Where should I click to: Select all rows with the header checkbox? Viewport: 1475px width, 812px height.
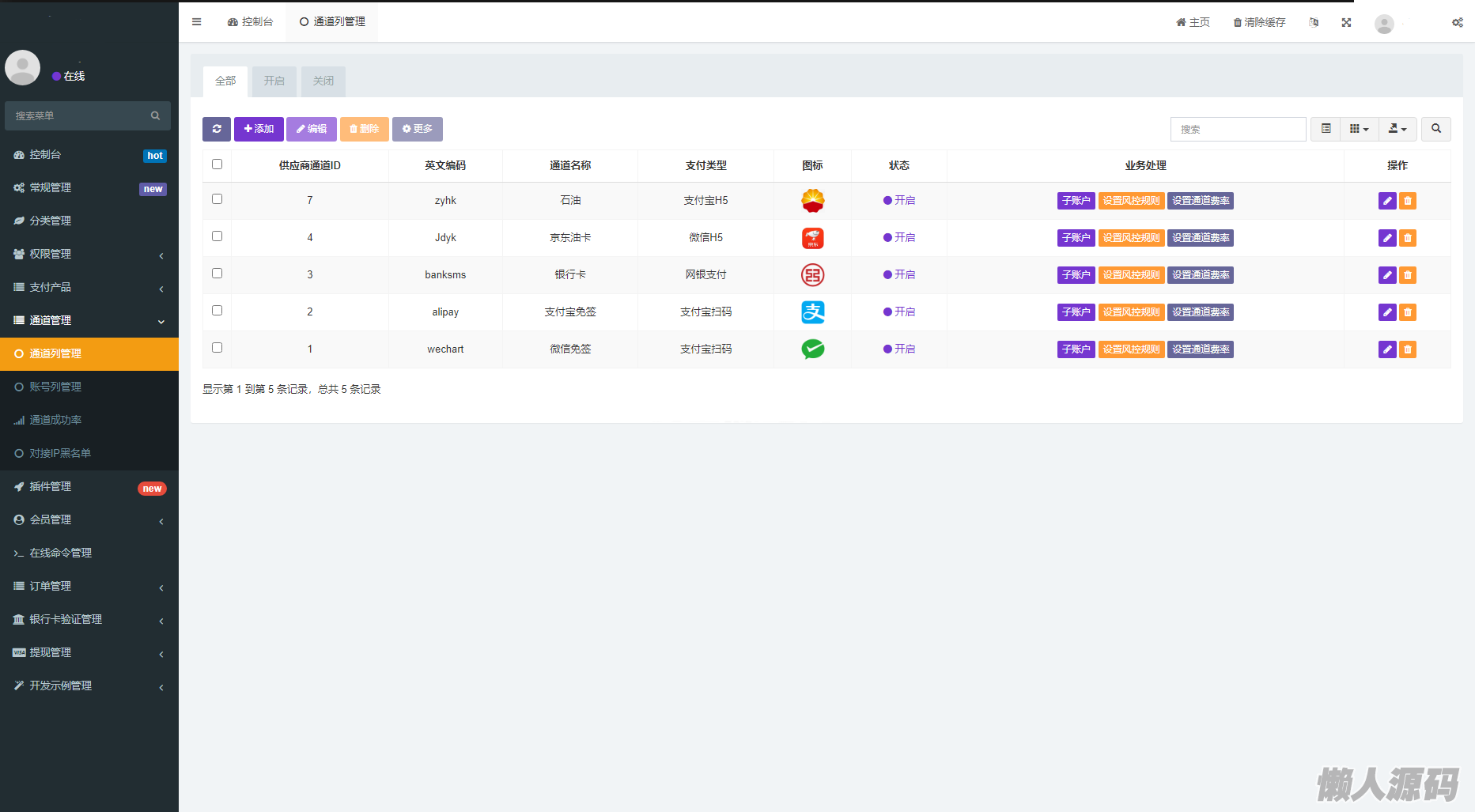(x=217, y=164)
